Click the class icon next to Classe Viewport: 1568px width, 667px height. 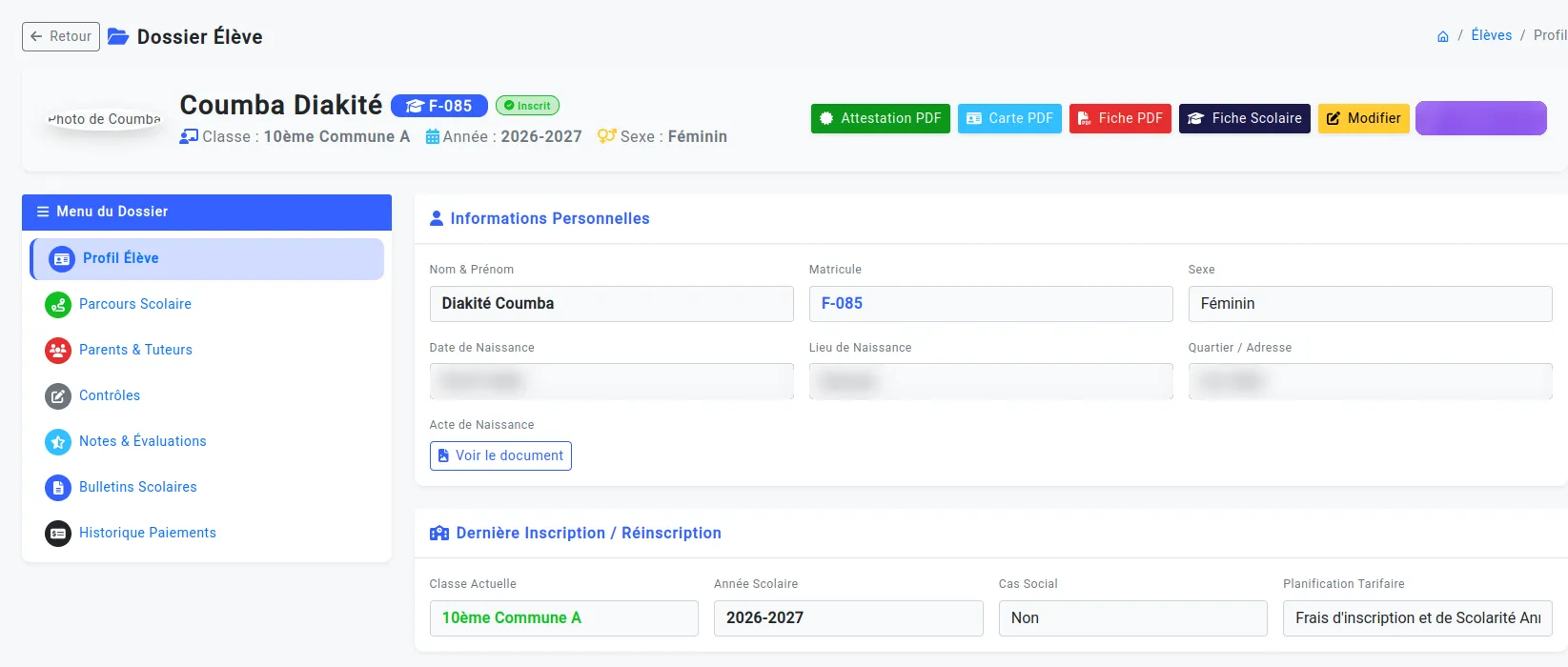(189, 136)
